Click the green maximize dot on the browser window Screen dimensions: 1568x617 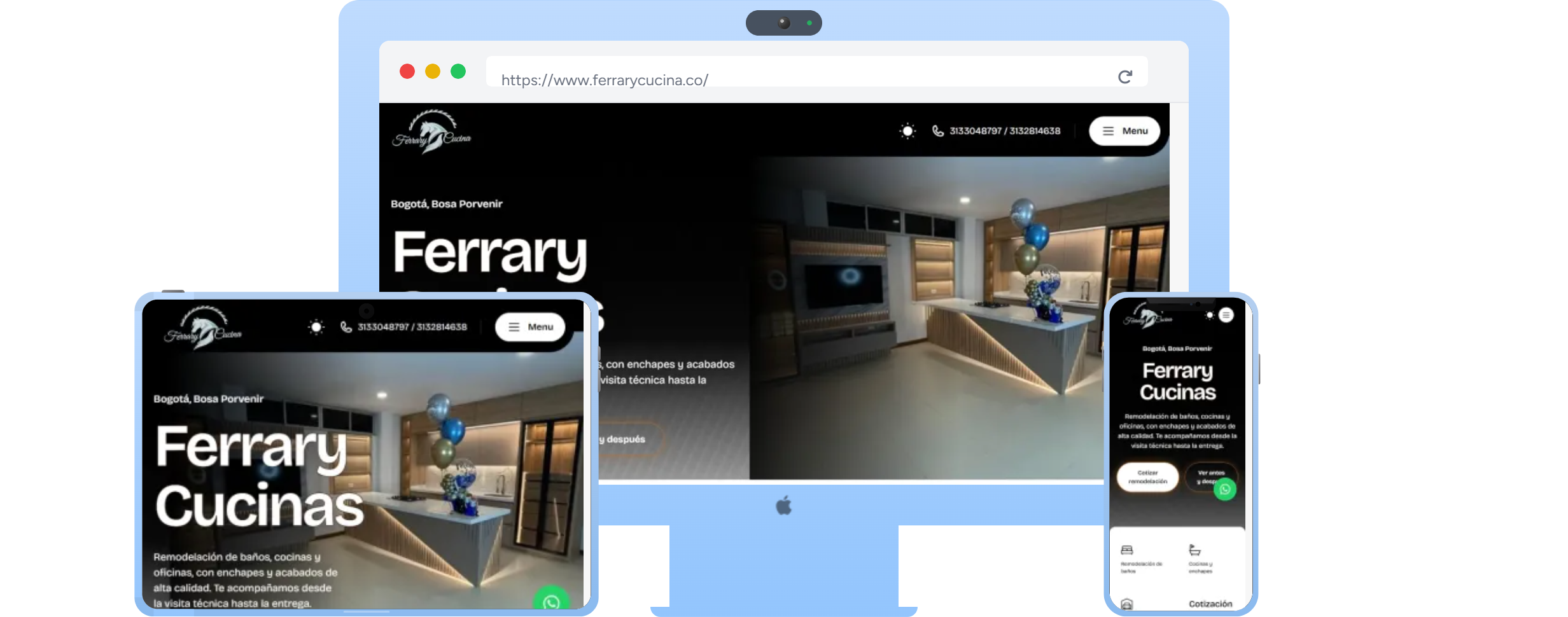[458, 71]
